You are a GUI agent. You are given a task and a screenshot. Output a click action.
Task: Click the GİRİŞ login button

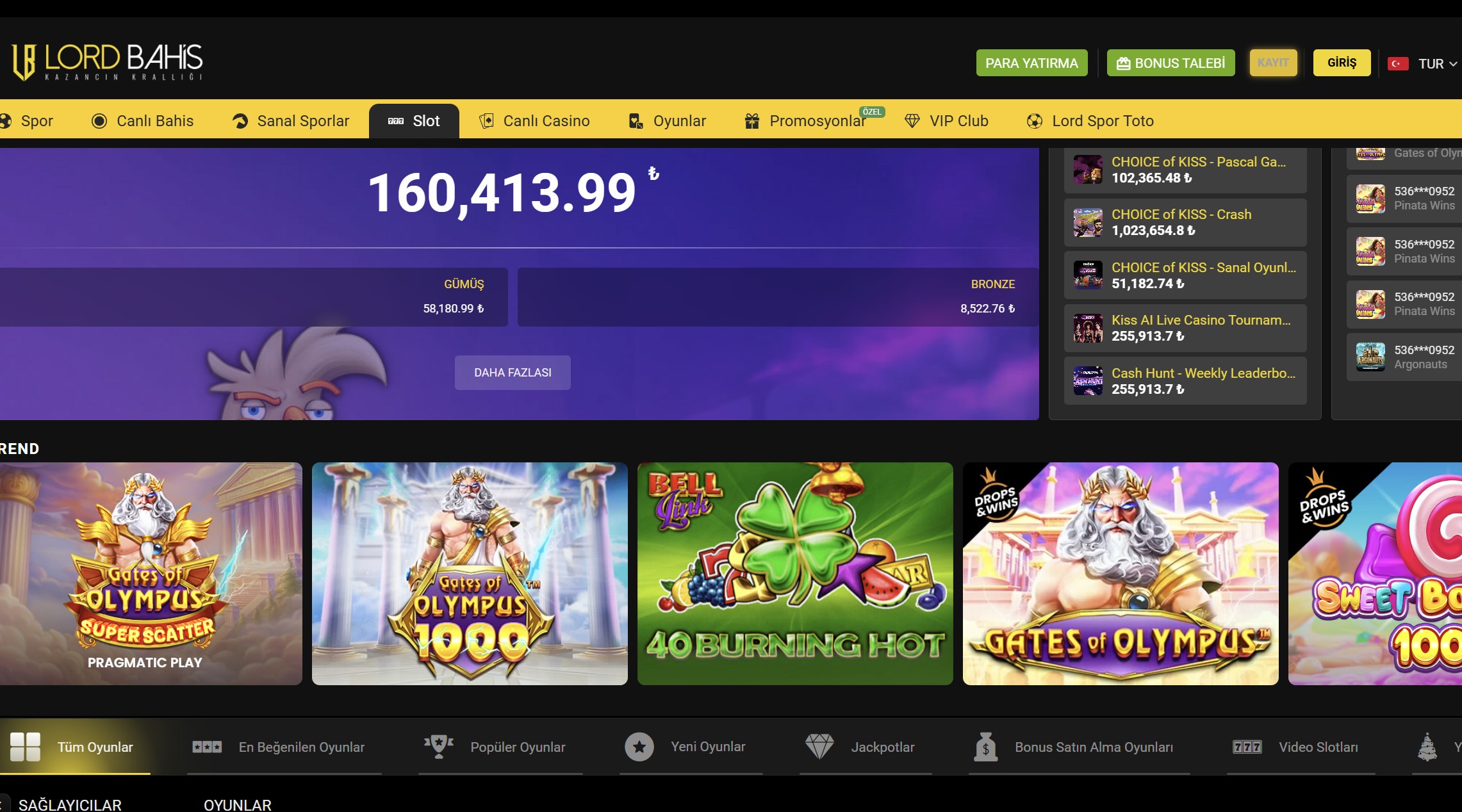[x=1342, y=63]
